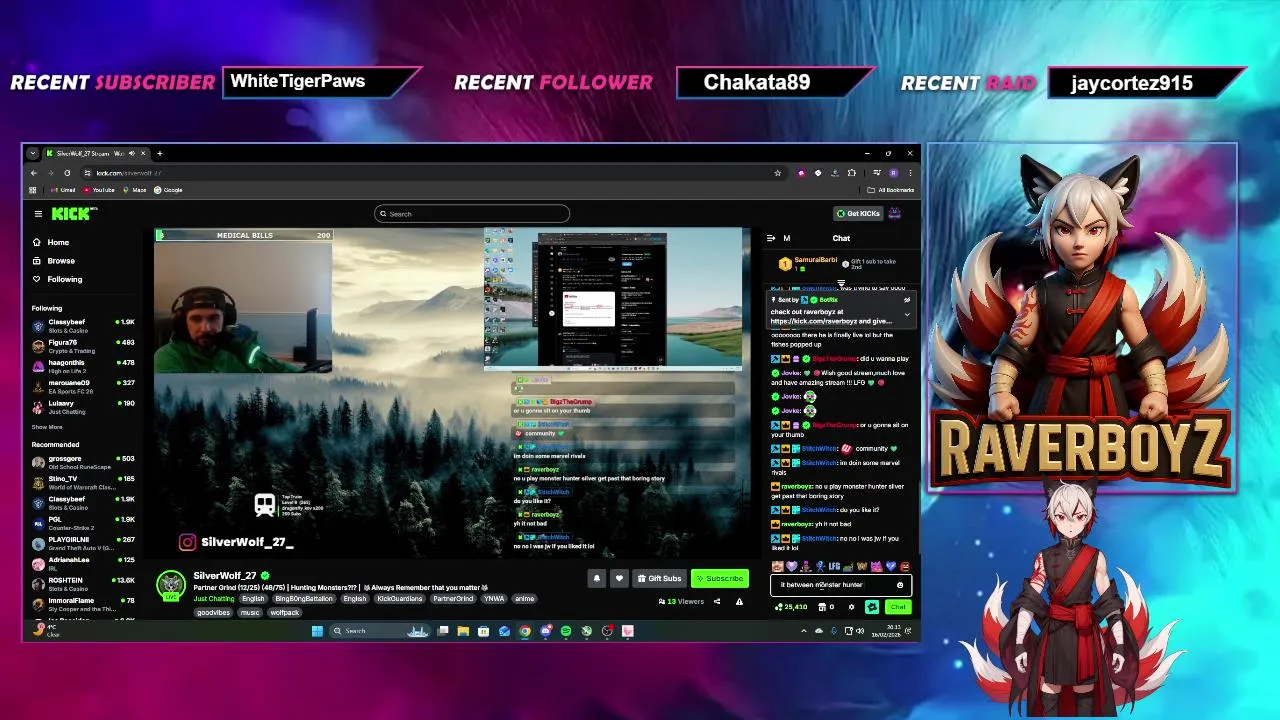Mute the SilverWolf_27 tab audio icon
The image size is (1280, 720).
coord(131,153)
